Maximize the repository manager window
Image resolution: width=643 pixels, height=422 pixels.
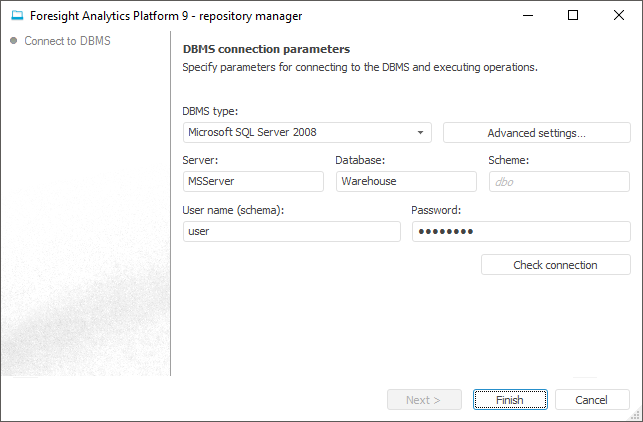coord(572,16)
